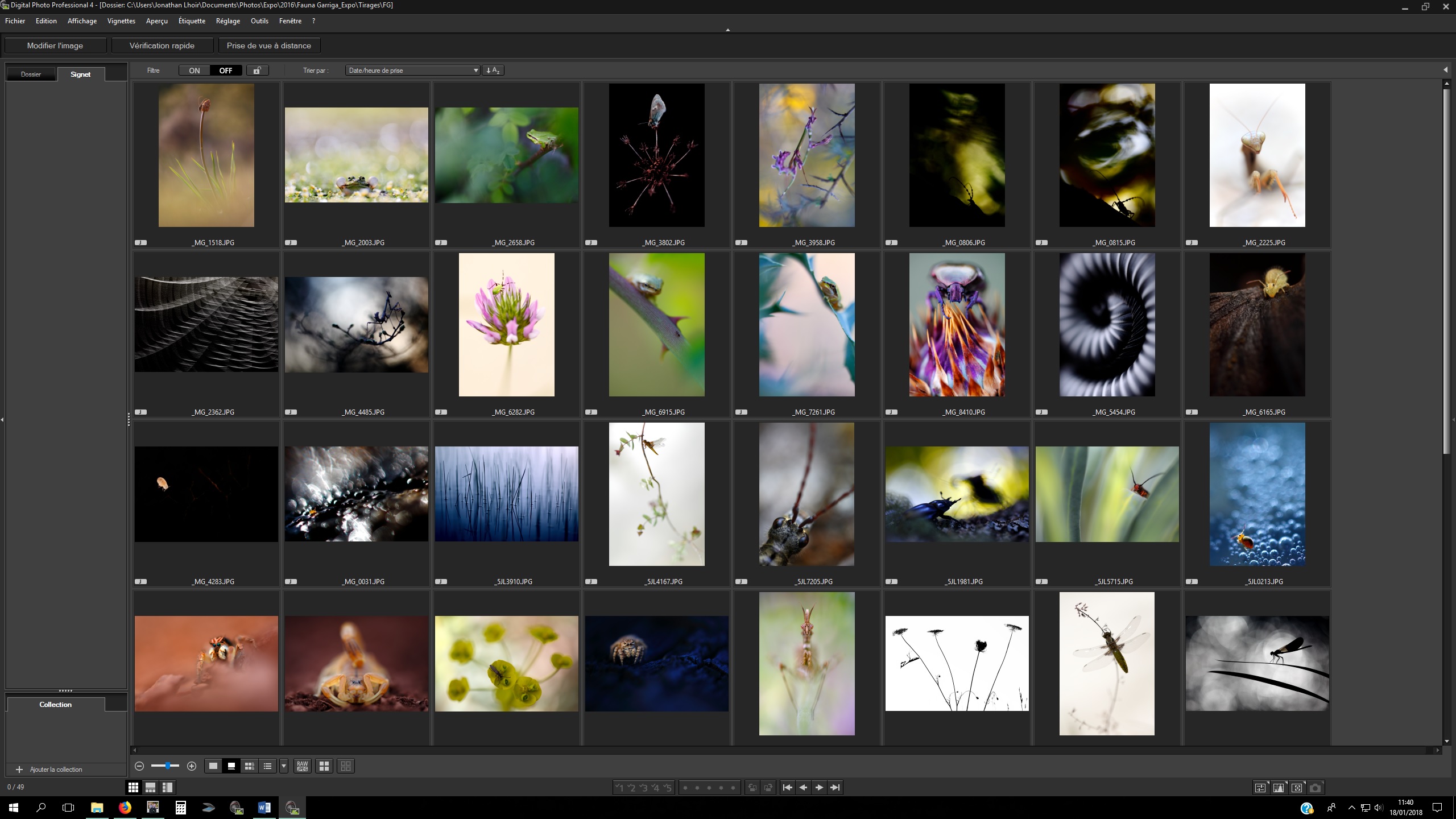Apply check mark 2 to image
This screenshot has height=819, width=1456.
631,788
